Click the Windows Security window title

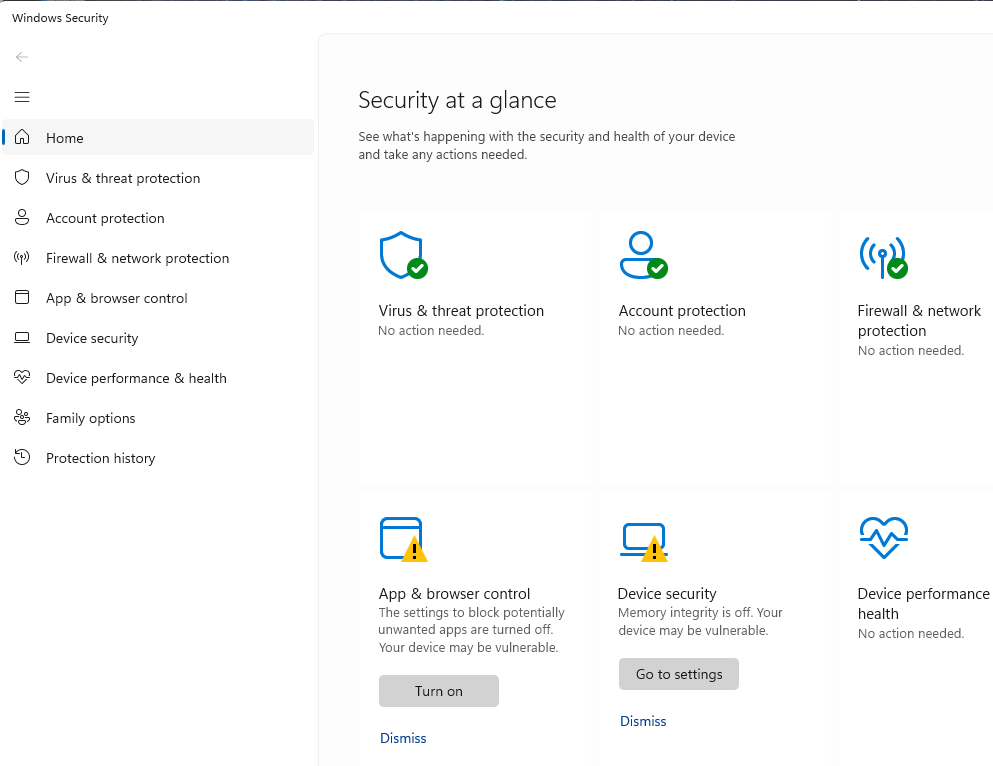click(60, 18)
